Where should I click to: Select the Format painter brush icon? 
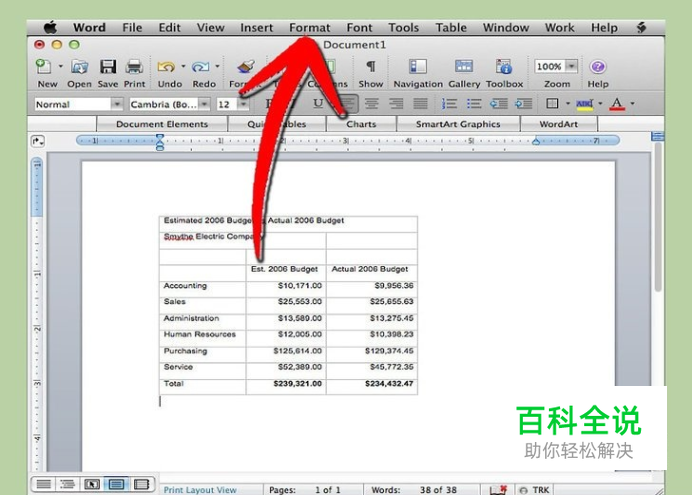[245, 67]
